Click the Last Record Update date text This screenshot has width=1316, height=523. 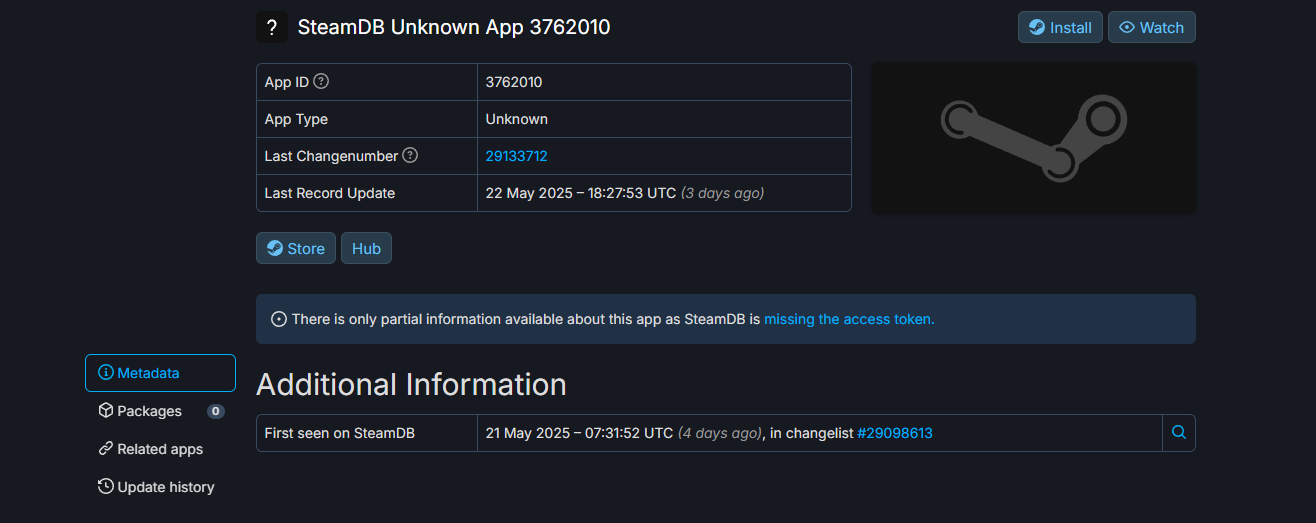[581, 193]
